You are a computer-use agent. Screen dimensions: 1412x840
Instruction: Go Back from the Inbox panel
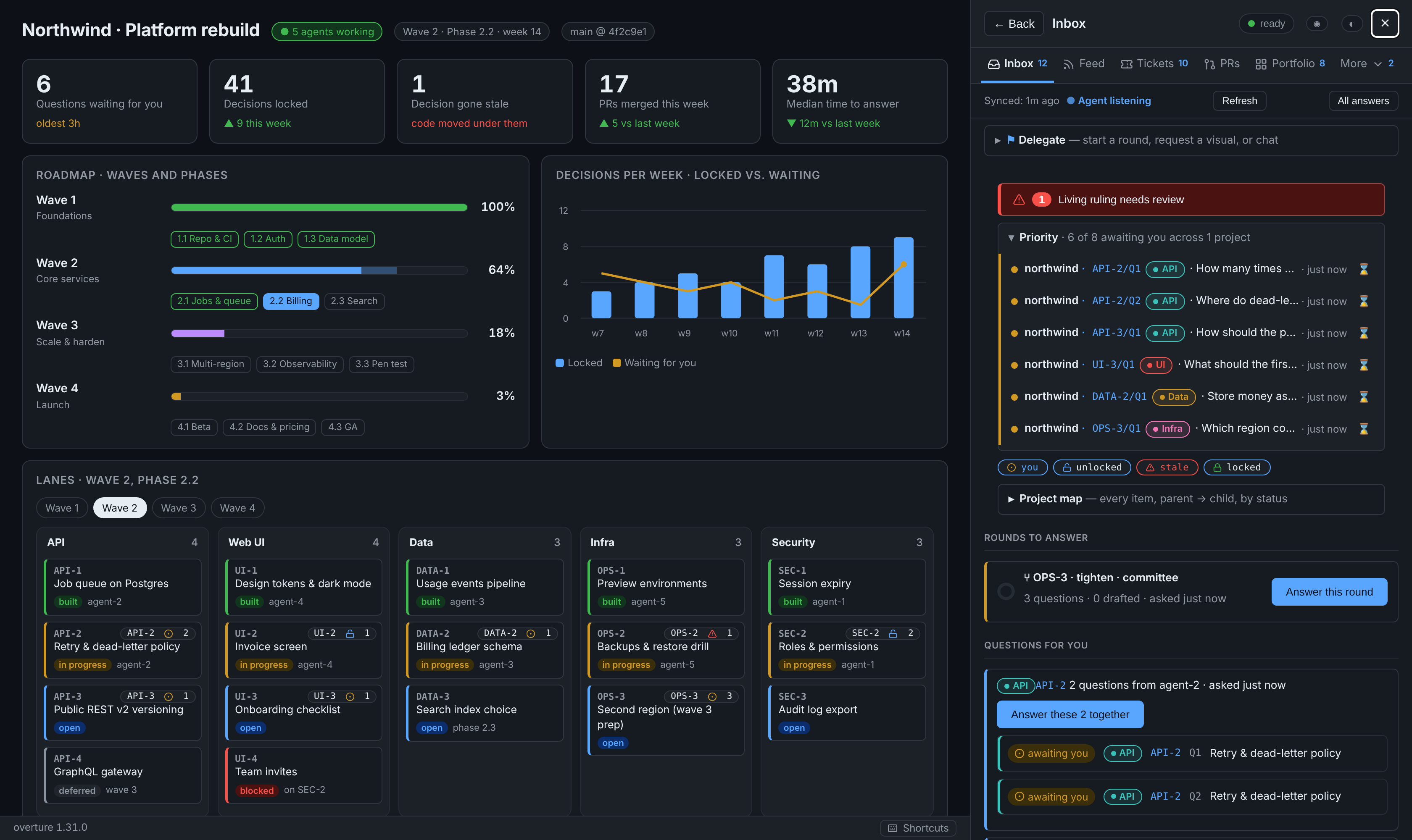click(1013, 24)
